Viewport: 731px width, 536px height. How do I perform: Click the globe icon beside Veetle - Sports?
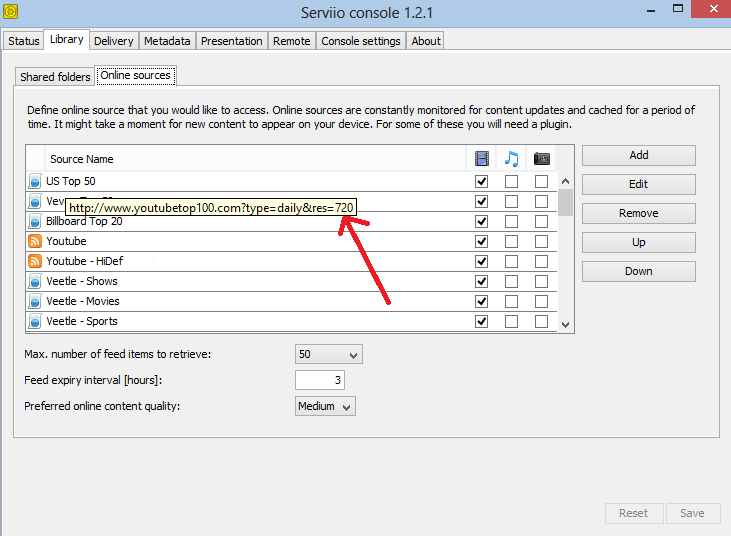point(35,322)
